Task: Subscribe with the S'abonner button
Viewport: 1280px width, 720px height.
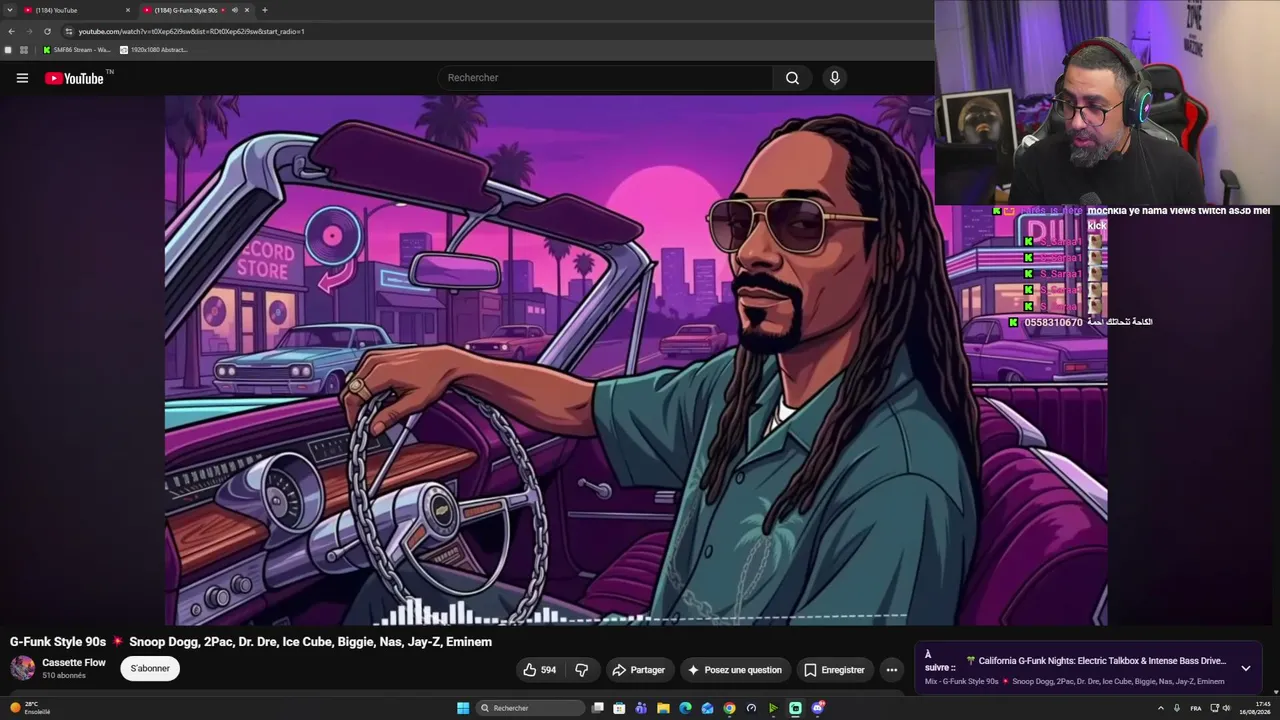Action: tap(150, 669)
